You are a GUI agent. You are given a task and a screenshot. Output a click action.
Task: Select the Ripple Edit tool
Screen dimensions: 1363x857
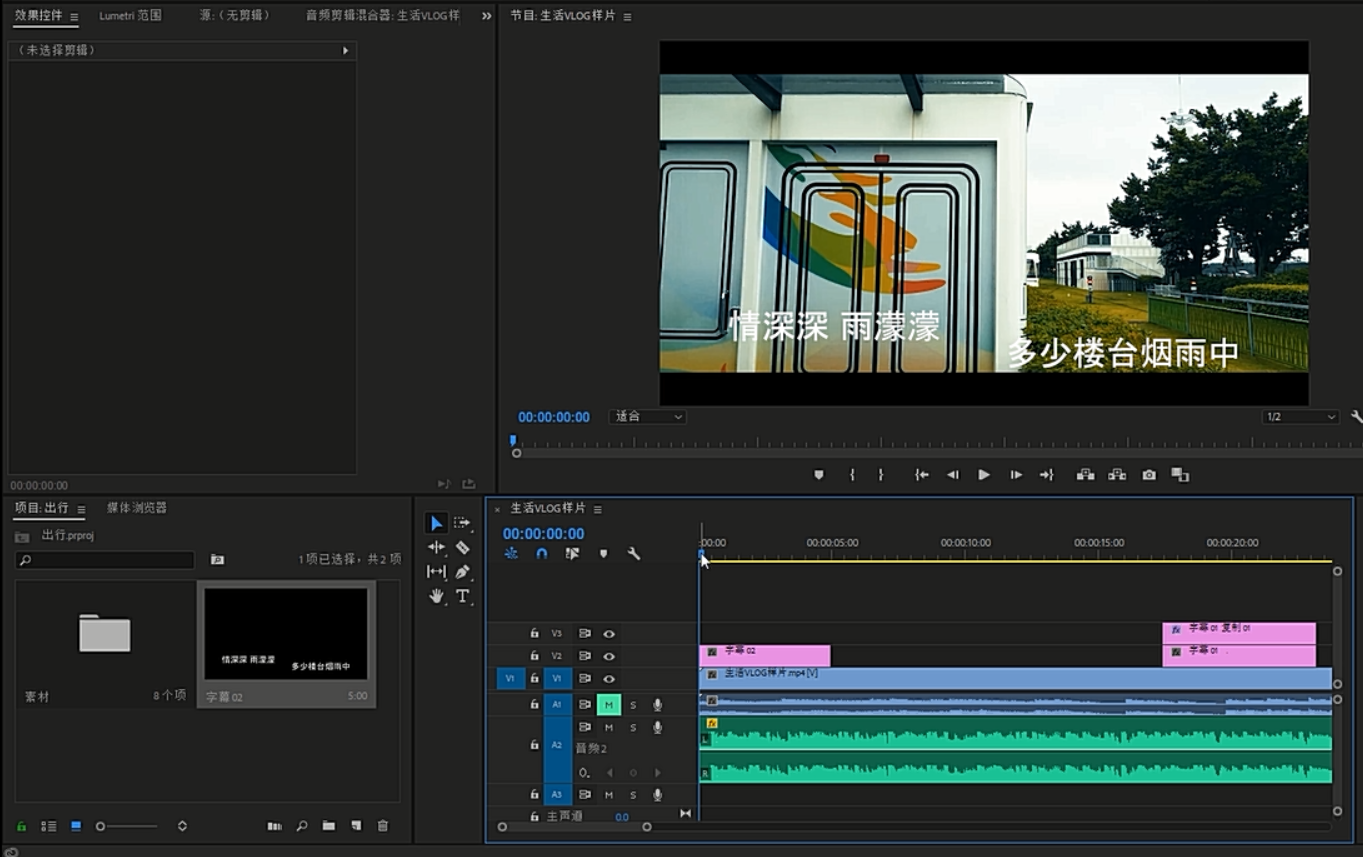coord(436,547)
